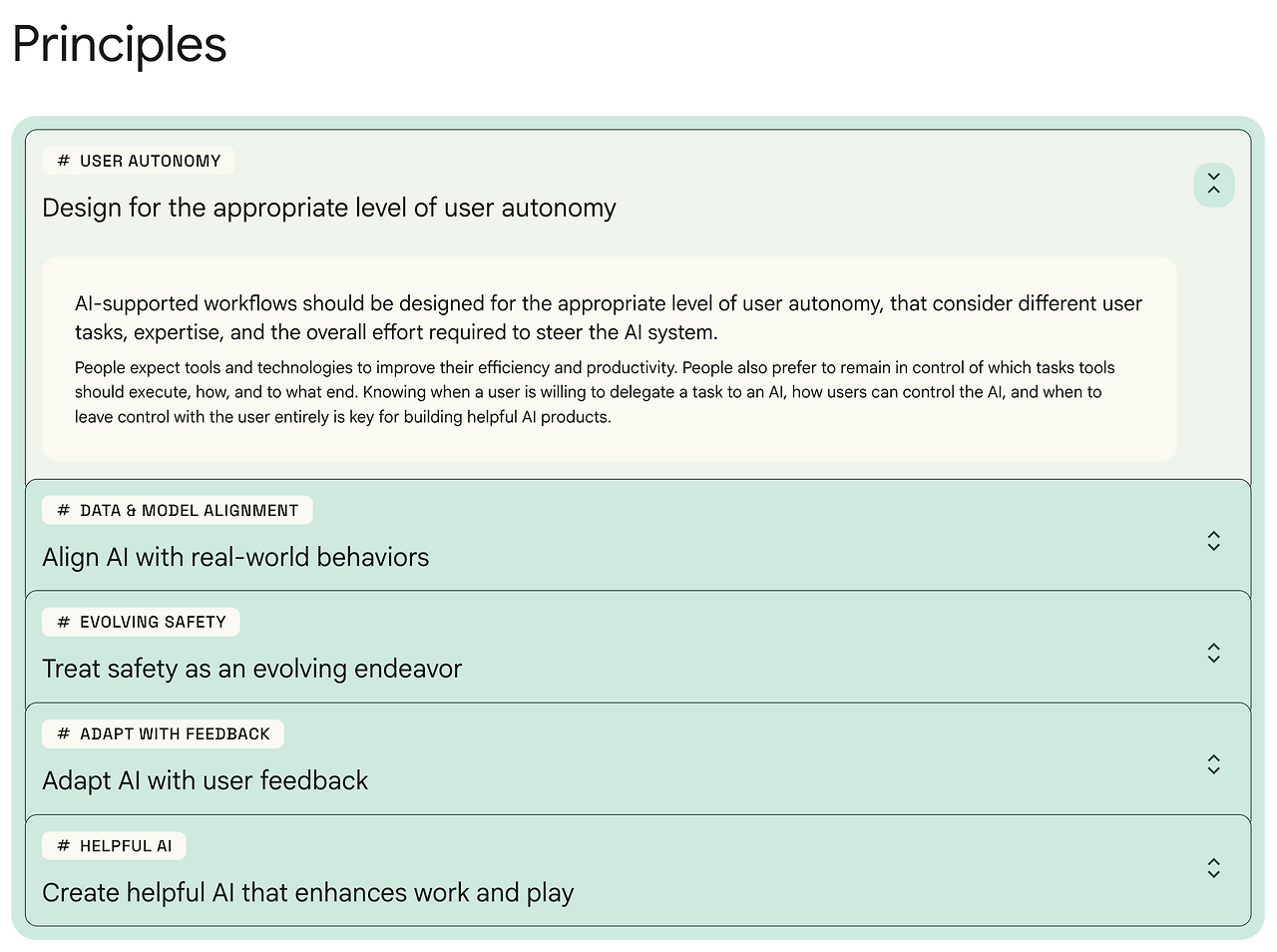Click the hash icon beside HELPFUL AI
Viewport: 1277px width, 952px height.
(x=64, y=845)
